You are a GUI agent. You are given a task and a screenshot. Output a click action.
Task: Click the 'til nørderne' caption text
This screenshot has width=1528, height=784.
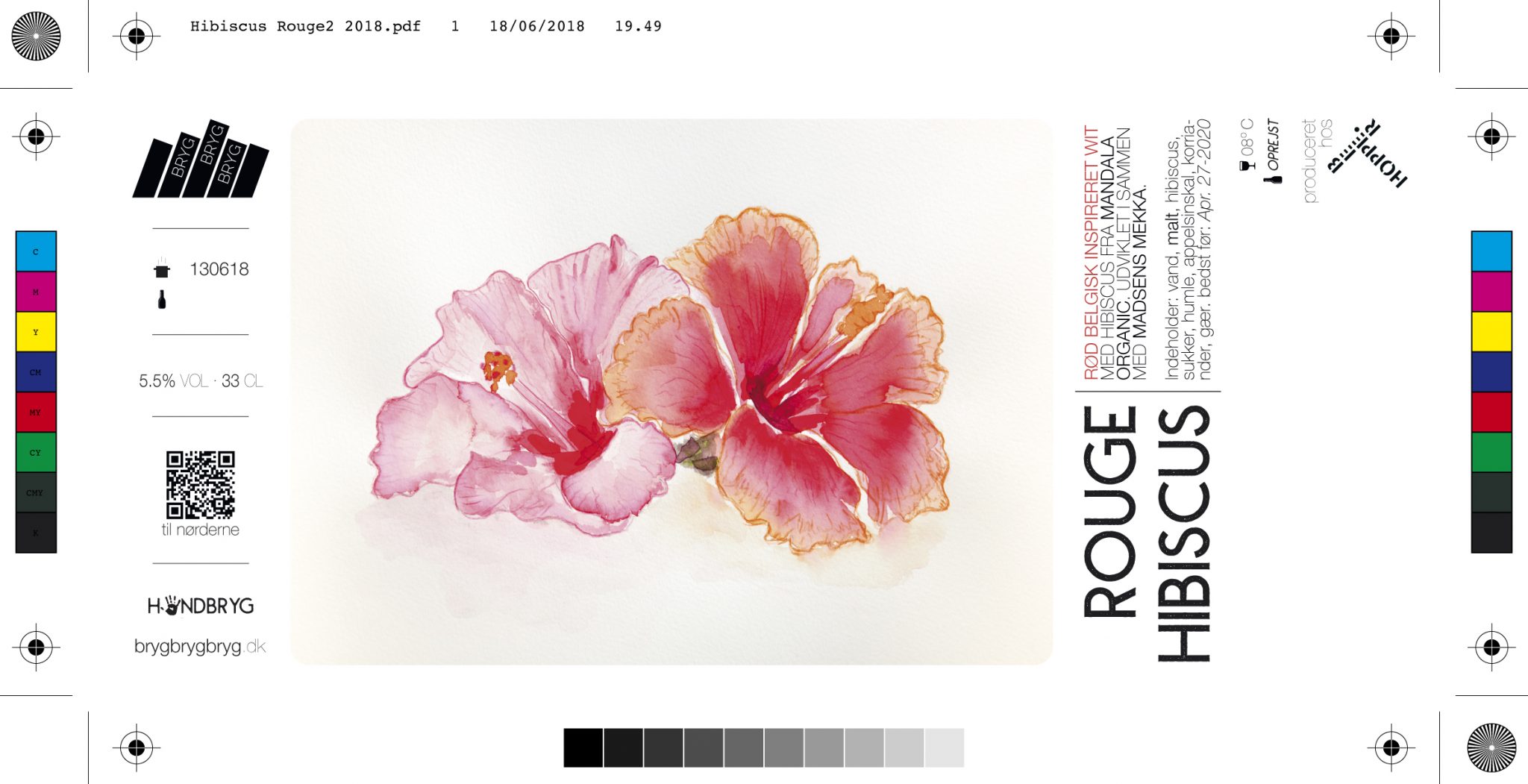pos(200,530)
